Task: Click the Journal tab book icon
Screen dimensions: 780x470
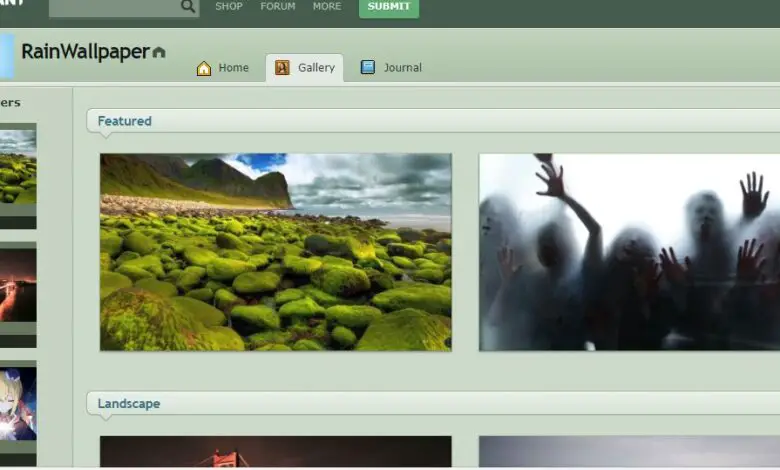Action: 368,67
